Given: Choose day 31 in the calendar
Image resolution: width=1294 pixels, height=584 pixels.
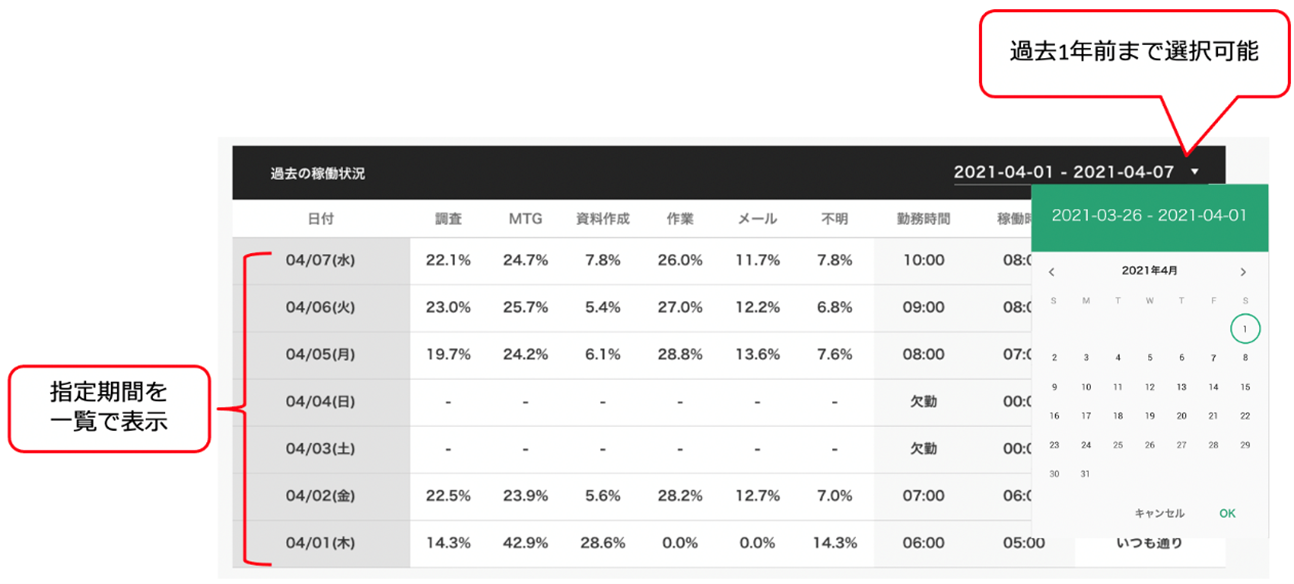Looking at the screenshot, I should point(1086,474).
